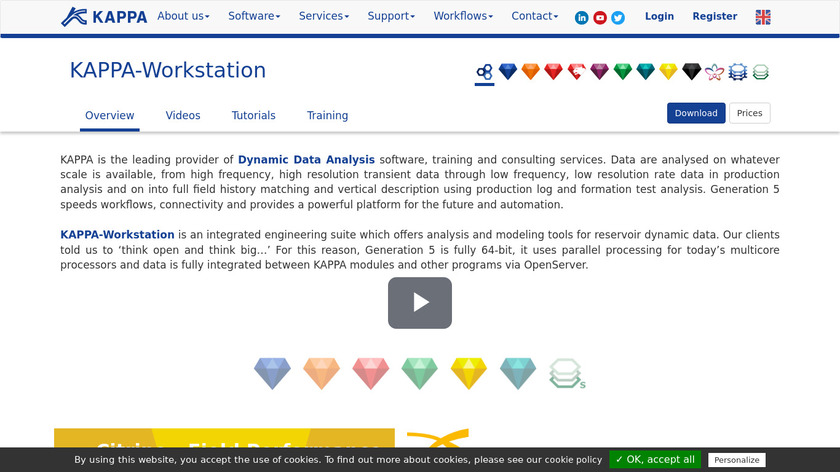This screenshot has width=840, height=472.
Task: Select the orange diamond product icon in header row
Action: click(530, 71)
